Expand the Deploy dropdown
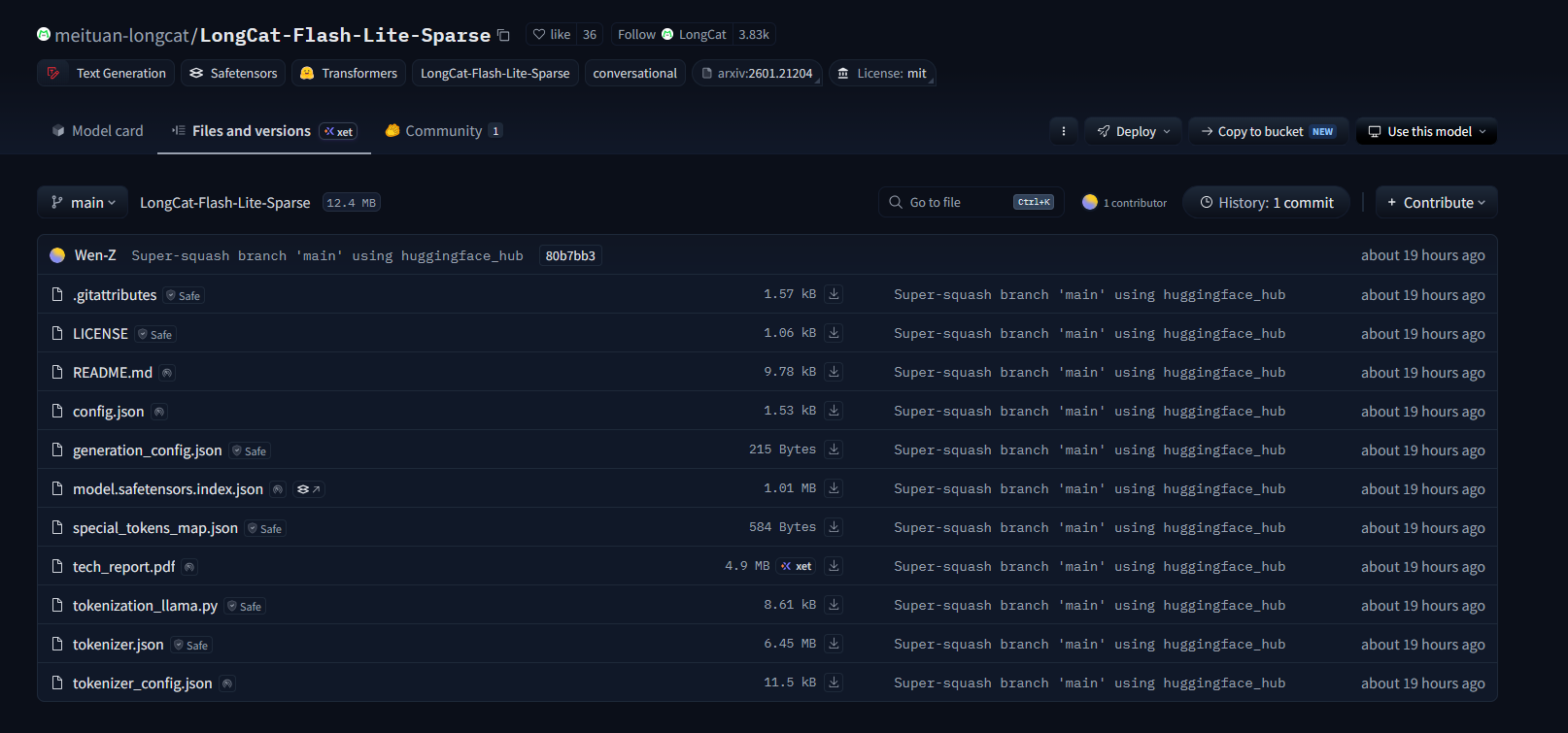Screen dimensions: 1568x733 tap(1134, 131)
